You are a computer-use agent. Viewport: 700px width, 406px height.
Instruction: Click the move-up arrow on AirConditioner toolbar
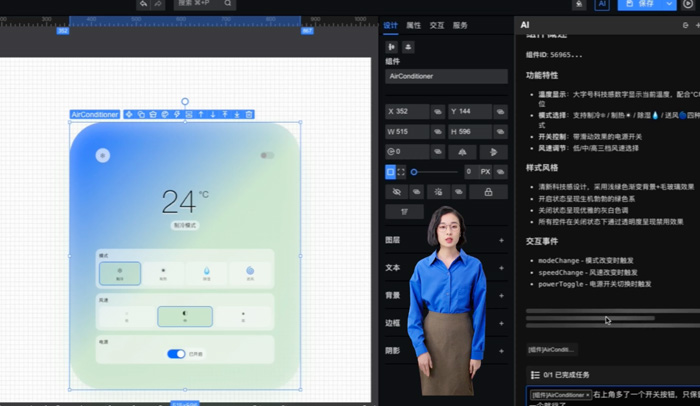click(x=201, y=115)
